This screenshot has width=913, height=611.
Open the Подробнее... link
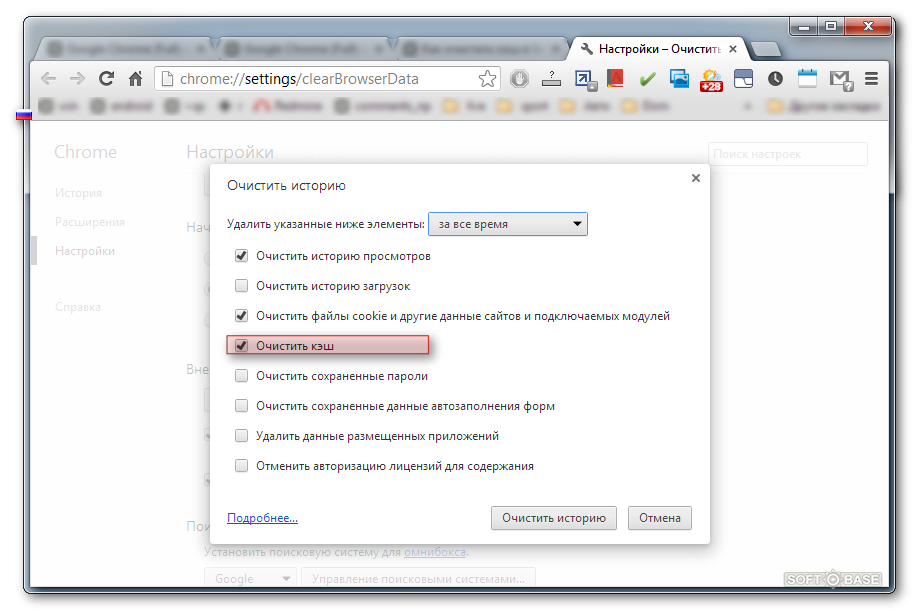click(x=262, y=518)
